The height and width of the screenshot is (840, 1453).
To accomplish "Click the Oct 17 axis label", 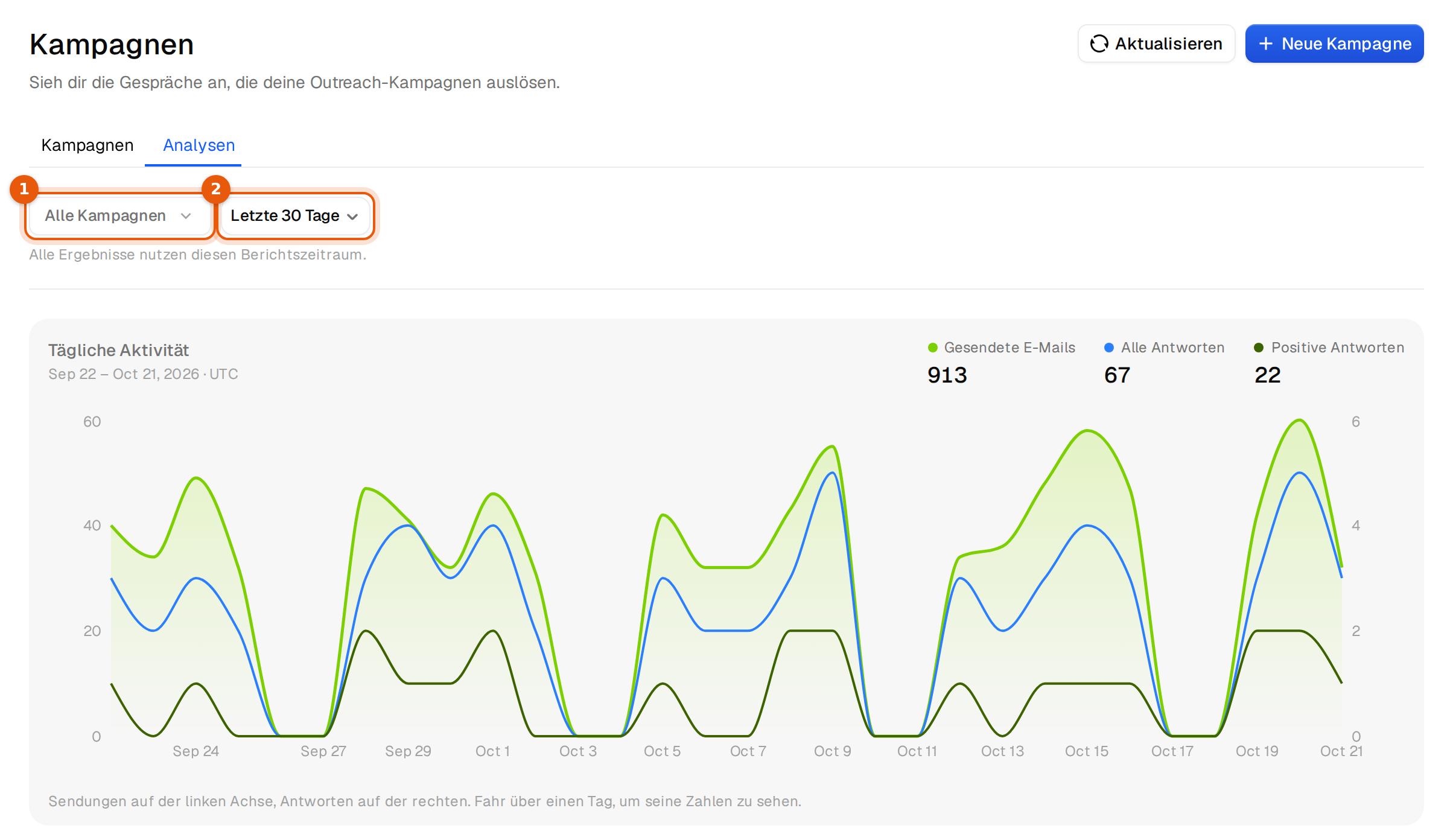I will pos(1172,751).
